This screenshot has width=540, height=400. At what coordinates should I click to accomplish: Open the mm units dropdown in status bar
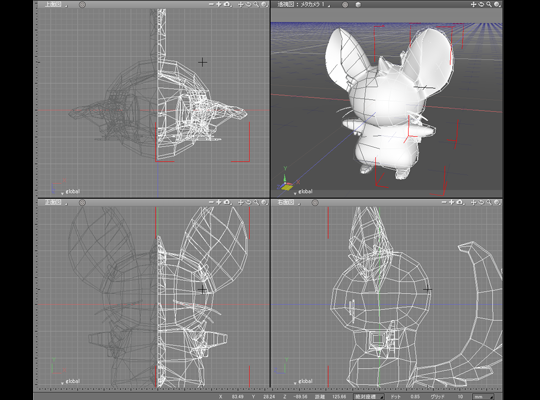482,397
